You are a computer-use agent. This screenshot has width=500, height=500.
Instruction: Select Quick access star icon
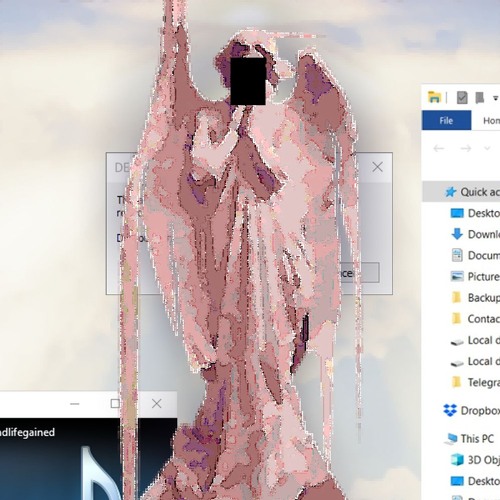[451, 192]
